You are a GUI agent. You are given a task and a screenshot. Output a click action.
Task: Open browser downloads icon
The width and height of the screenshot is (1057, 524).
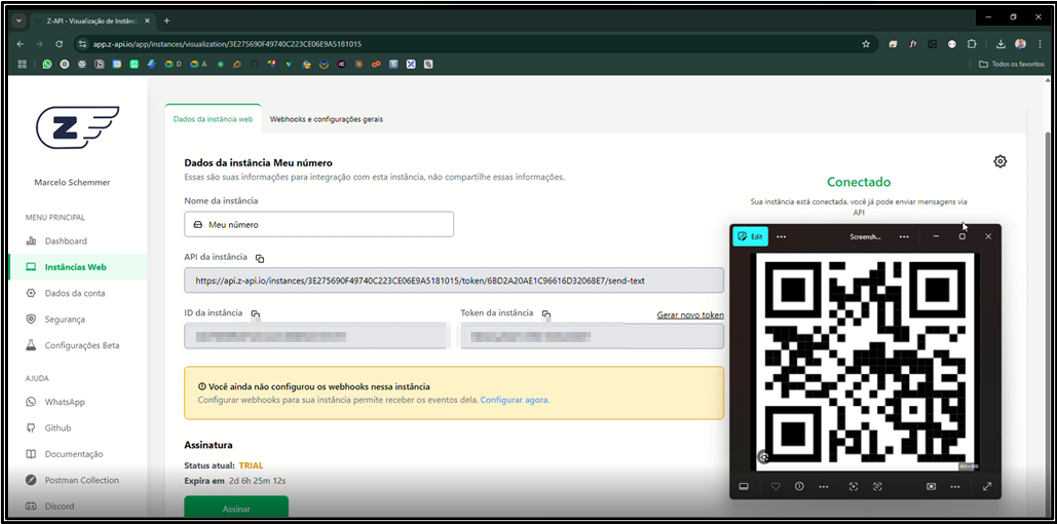pyautogui.click(x=1000, y=44)
